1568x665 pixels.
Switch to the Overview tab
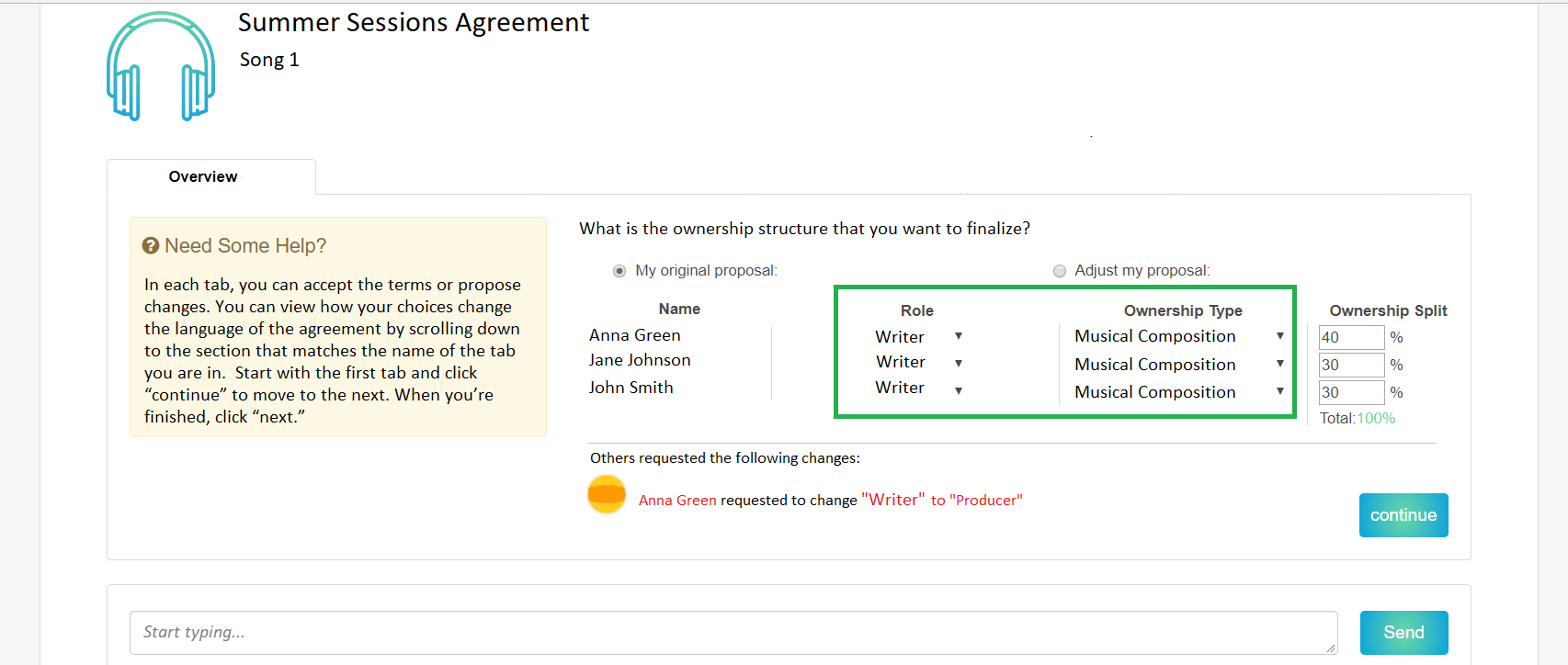[x=203, y=176]
